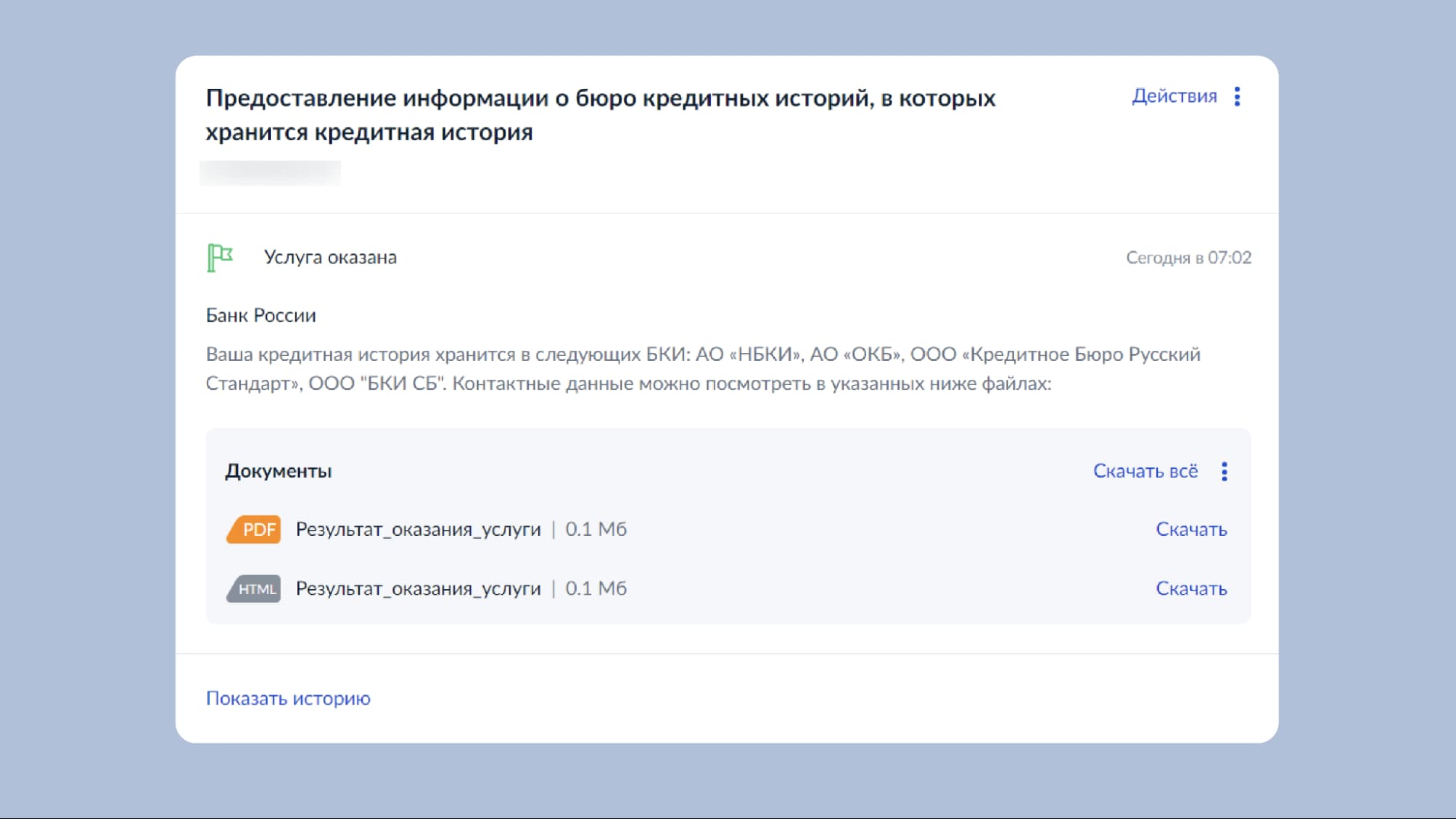Image resolution: width=1456 pixels, height=819 pixels.
Task: Click the Сегодня в 07:02 timestamp
Action: pos(1188,258)
